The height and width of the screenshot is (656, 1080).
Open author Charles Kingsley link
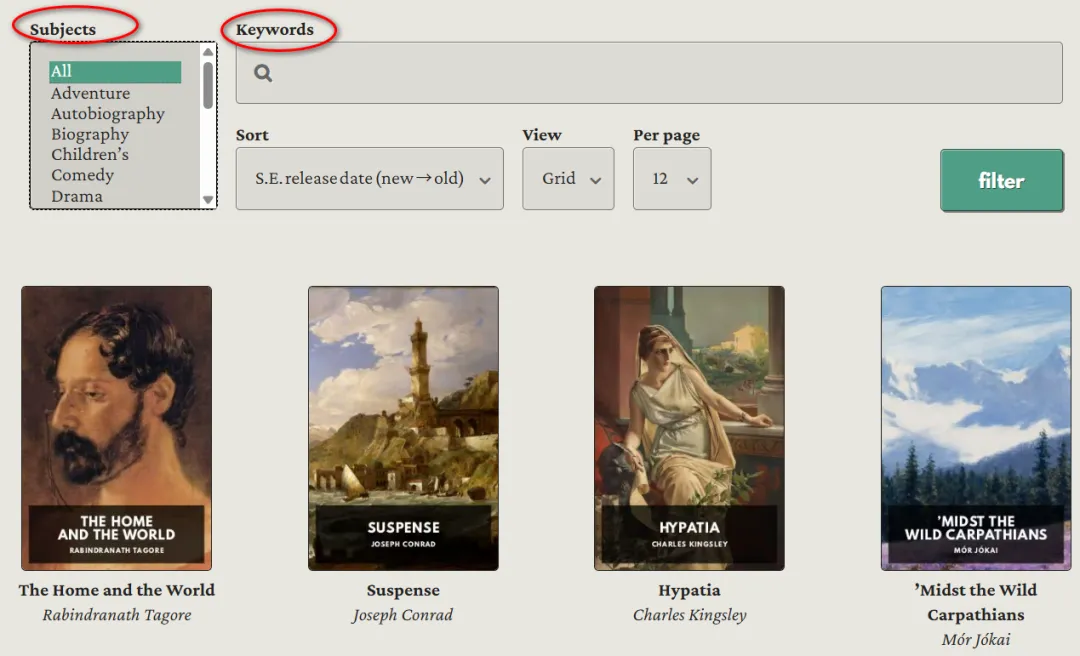pyautogui.click(x=689, y=615)
